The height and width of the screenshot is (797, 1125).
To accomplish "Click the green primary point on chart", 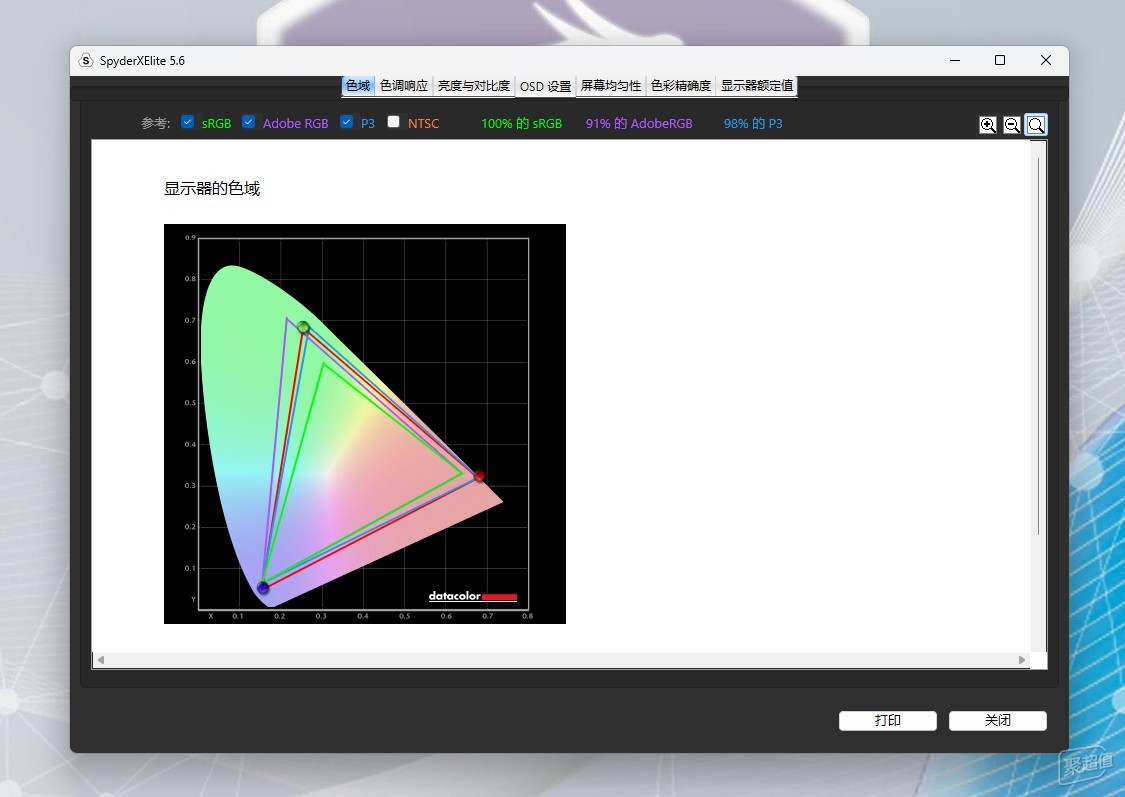I will click(x=303, y=327).
